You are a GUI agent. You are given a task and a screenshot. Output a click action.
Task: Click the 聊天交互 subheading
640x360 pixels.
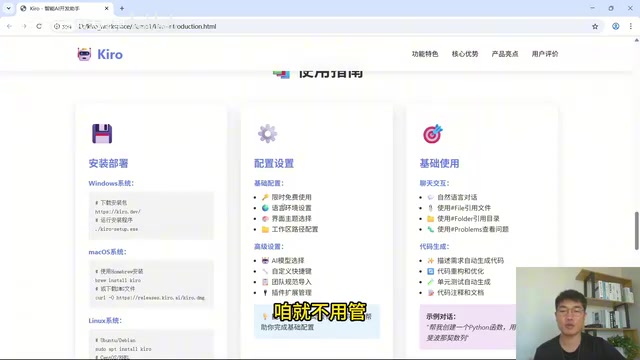pos(434,183)
